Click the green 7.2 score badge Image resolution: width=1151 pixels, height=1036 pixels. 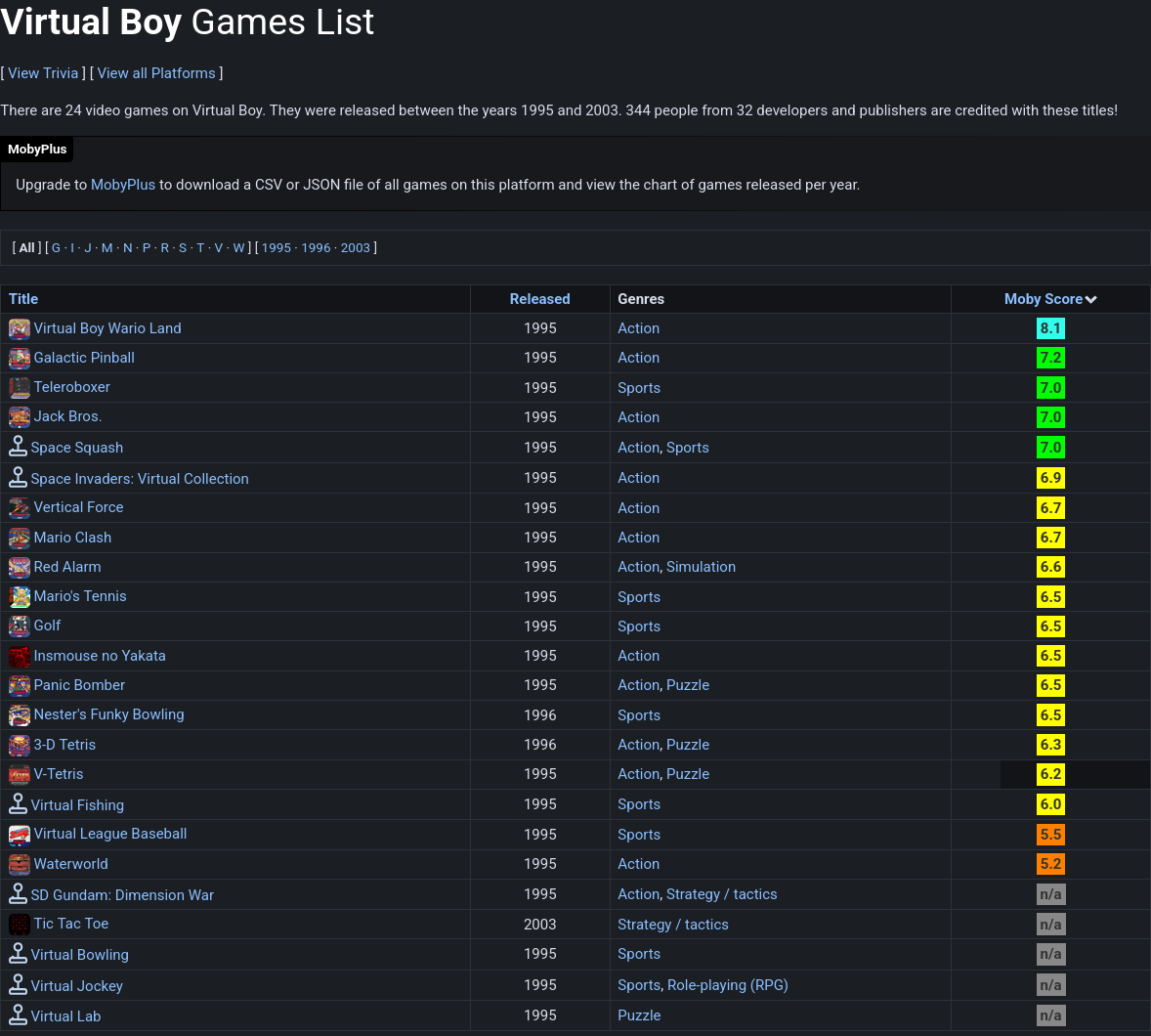pos(1050,358)
